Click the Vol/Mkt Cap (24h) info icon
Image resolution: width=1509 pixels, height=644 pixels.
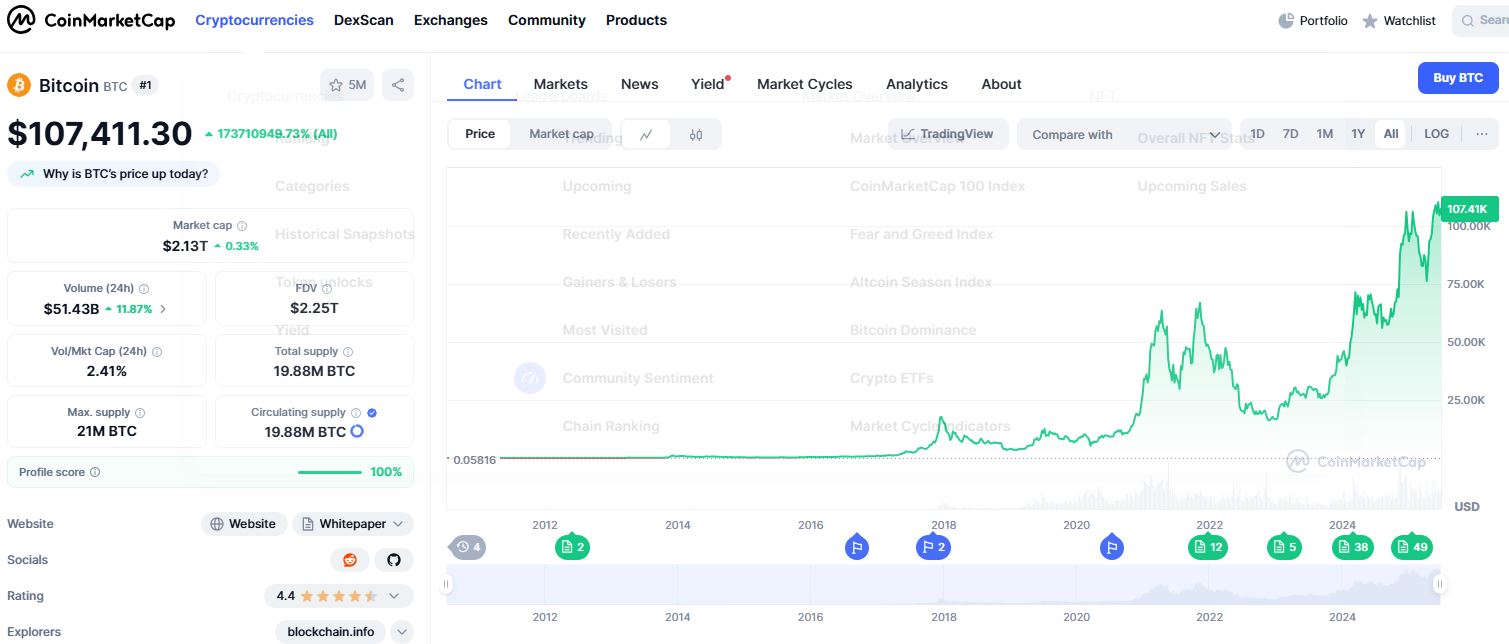157,352
